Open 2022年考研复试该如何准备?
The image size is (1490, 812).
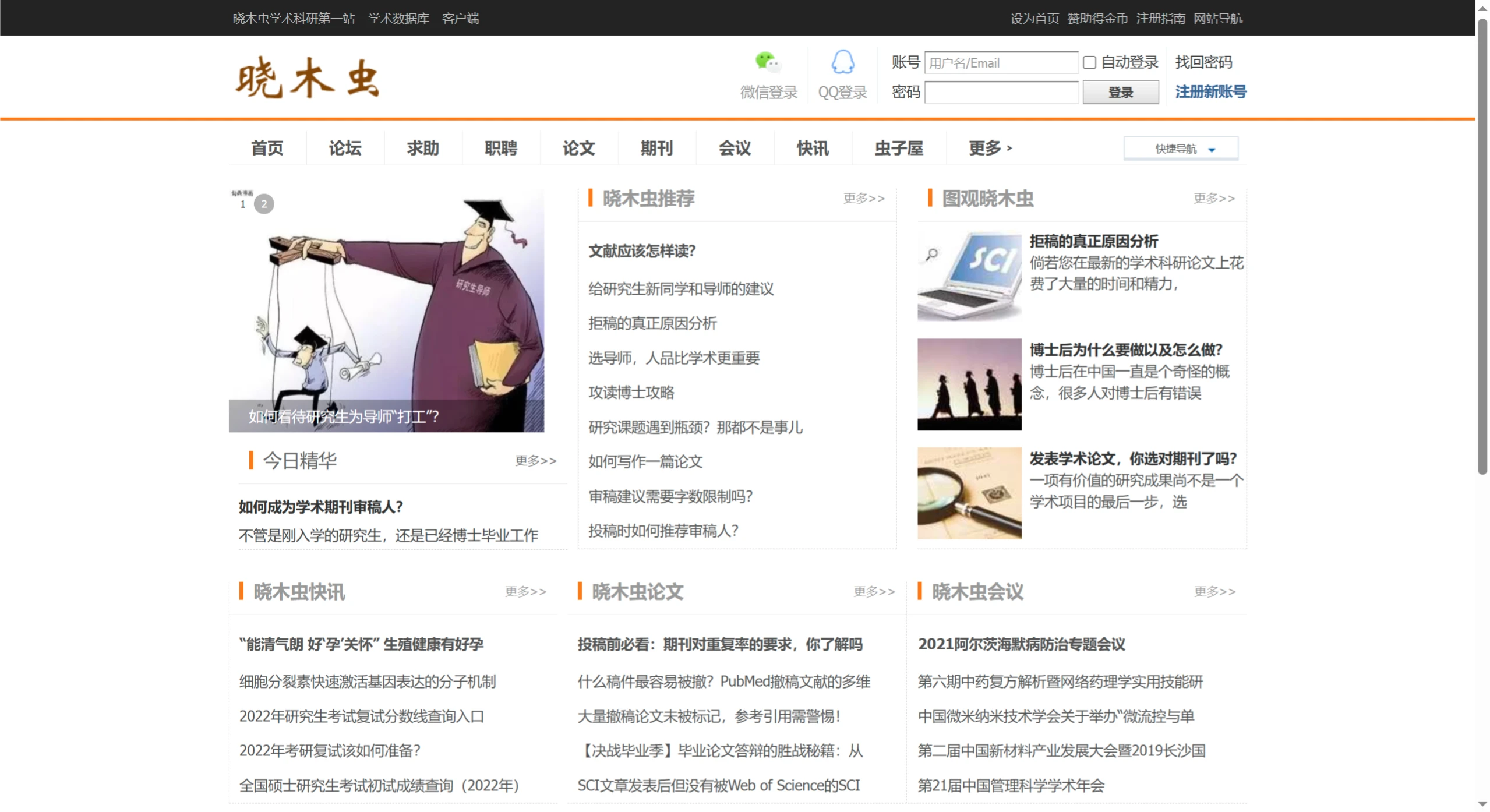point(330,751)
